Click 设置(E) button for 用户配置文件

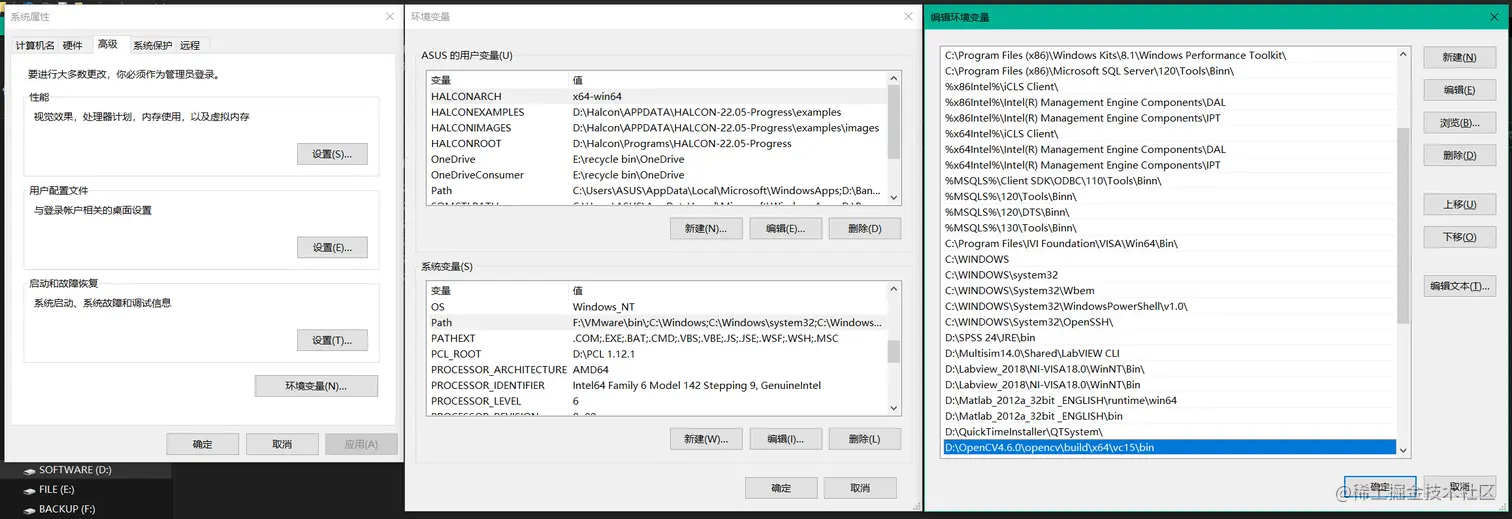(332, 247)
